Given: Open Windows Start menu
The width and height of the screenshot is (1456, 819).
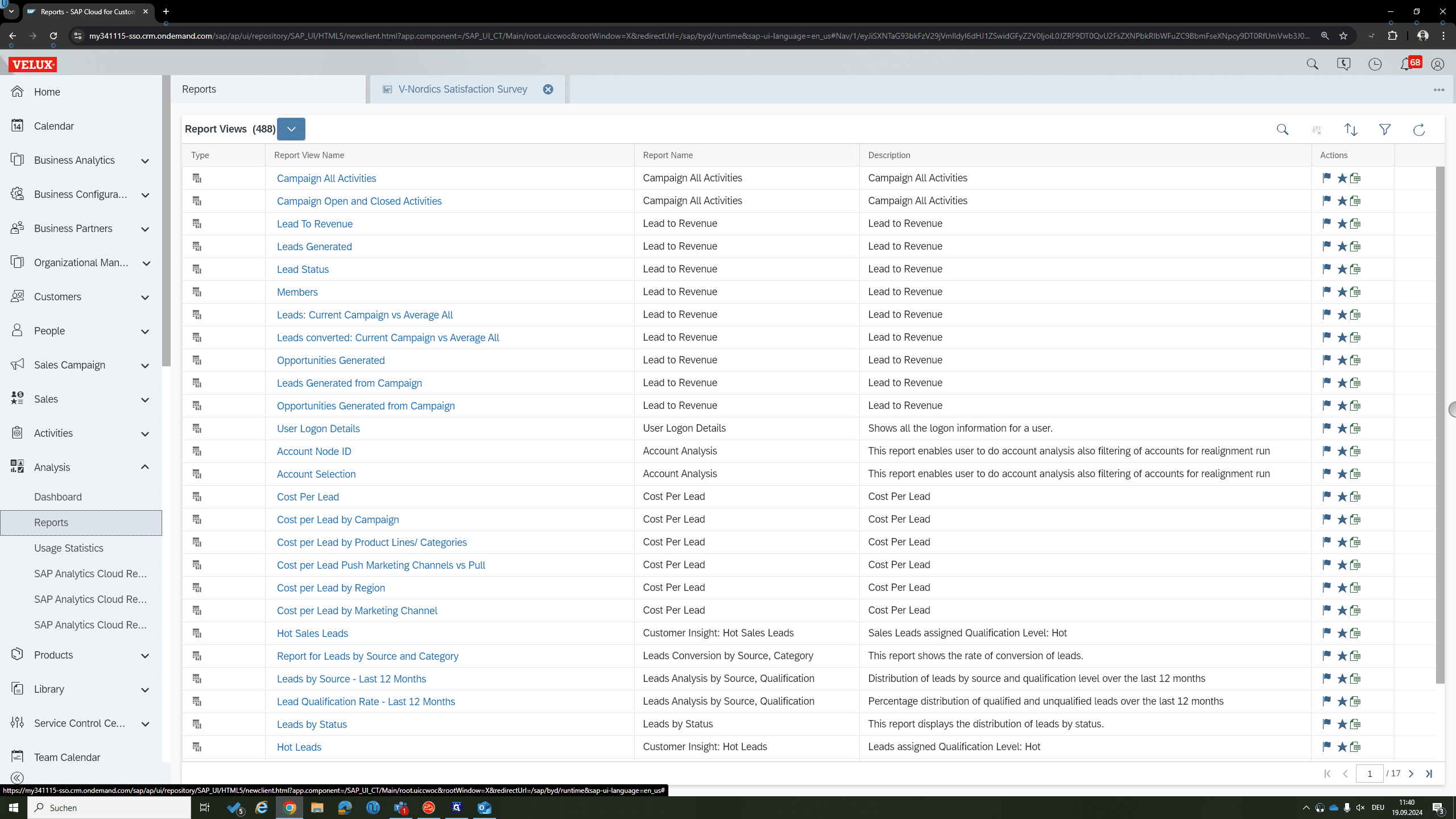Looking at the screenshot, I should coord(14,808).
